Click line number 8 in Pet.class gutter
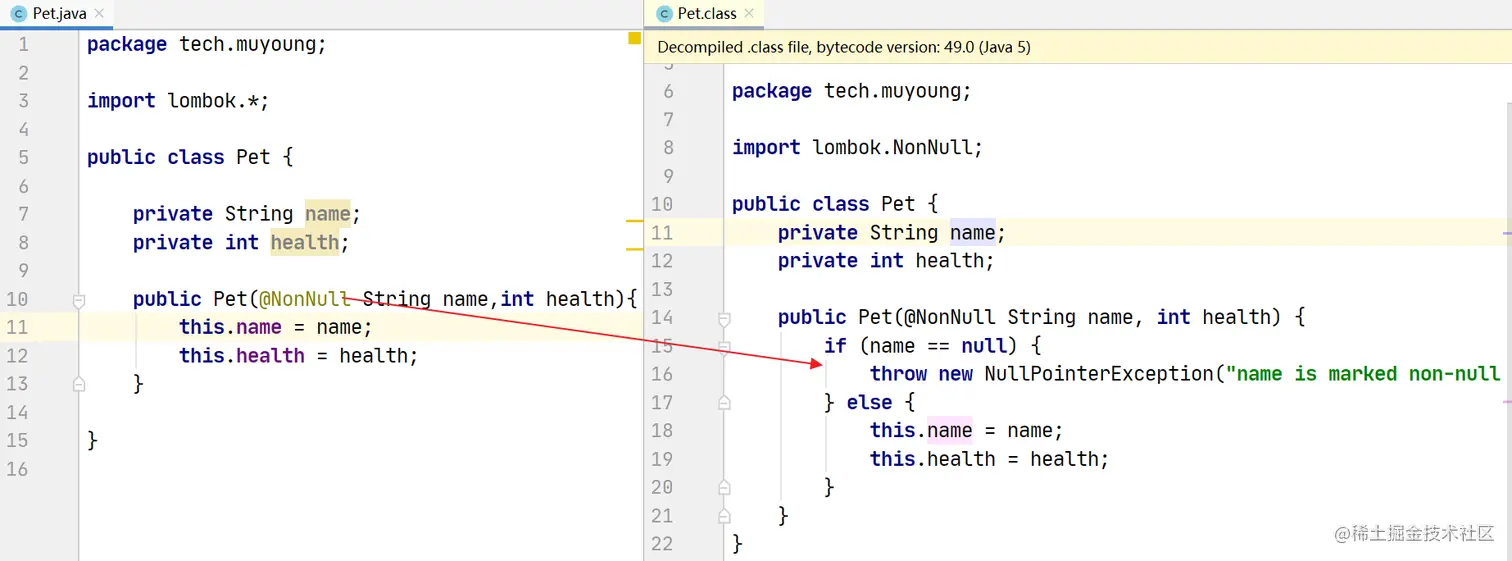 coord(668,148)
